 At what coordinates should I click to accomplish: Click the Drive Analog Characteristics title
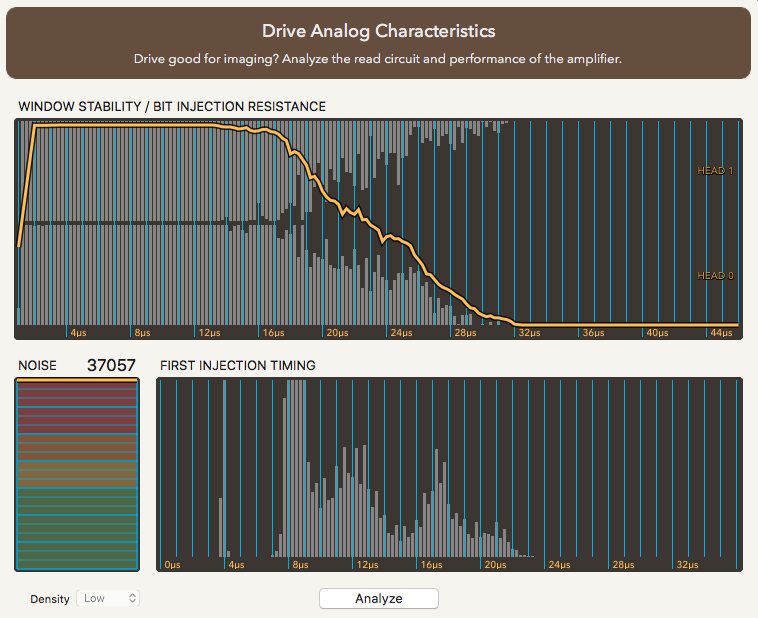[378, 32]
